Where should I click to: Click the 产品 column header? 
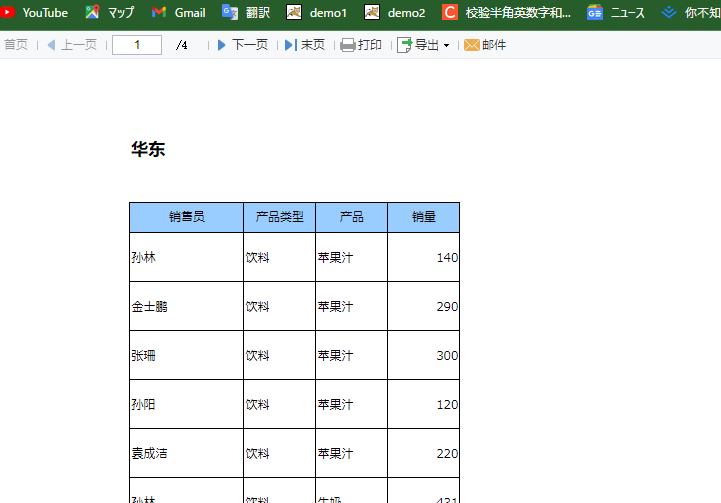[351, 217]
